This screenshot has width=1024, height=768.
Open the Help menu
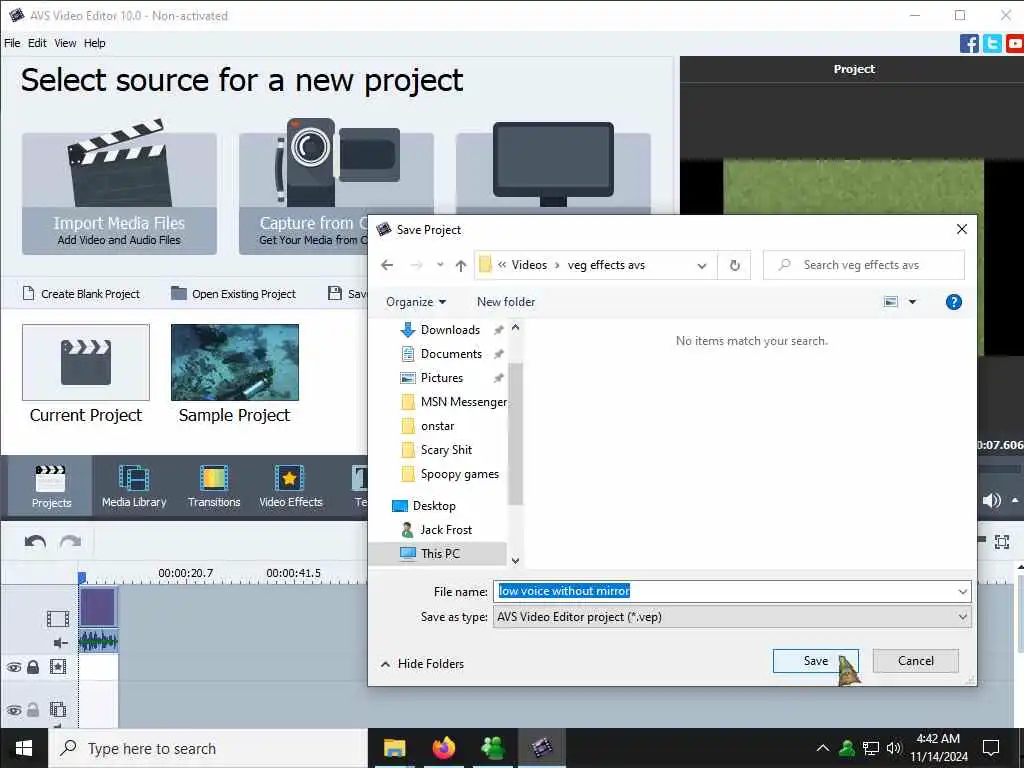point(95,43)
